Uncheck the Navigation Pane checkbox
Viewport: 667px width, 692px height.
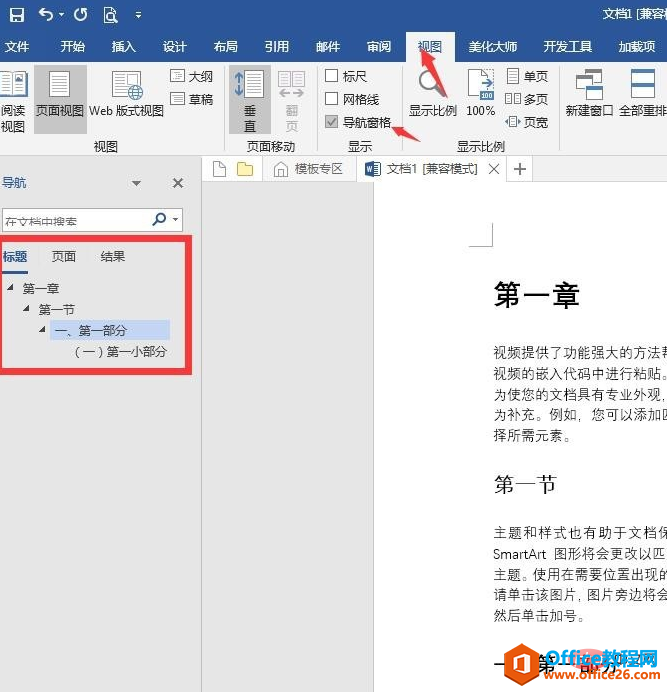point(332,122)
